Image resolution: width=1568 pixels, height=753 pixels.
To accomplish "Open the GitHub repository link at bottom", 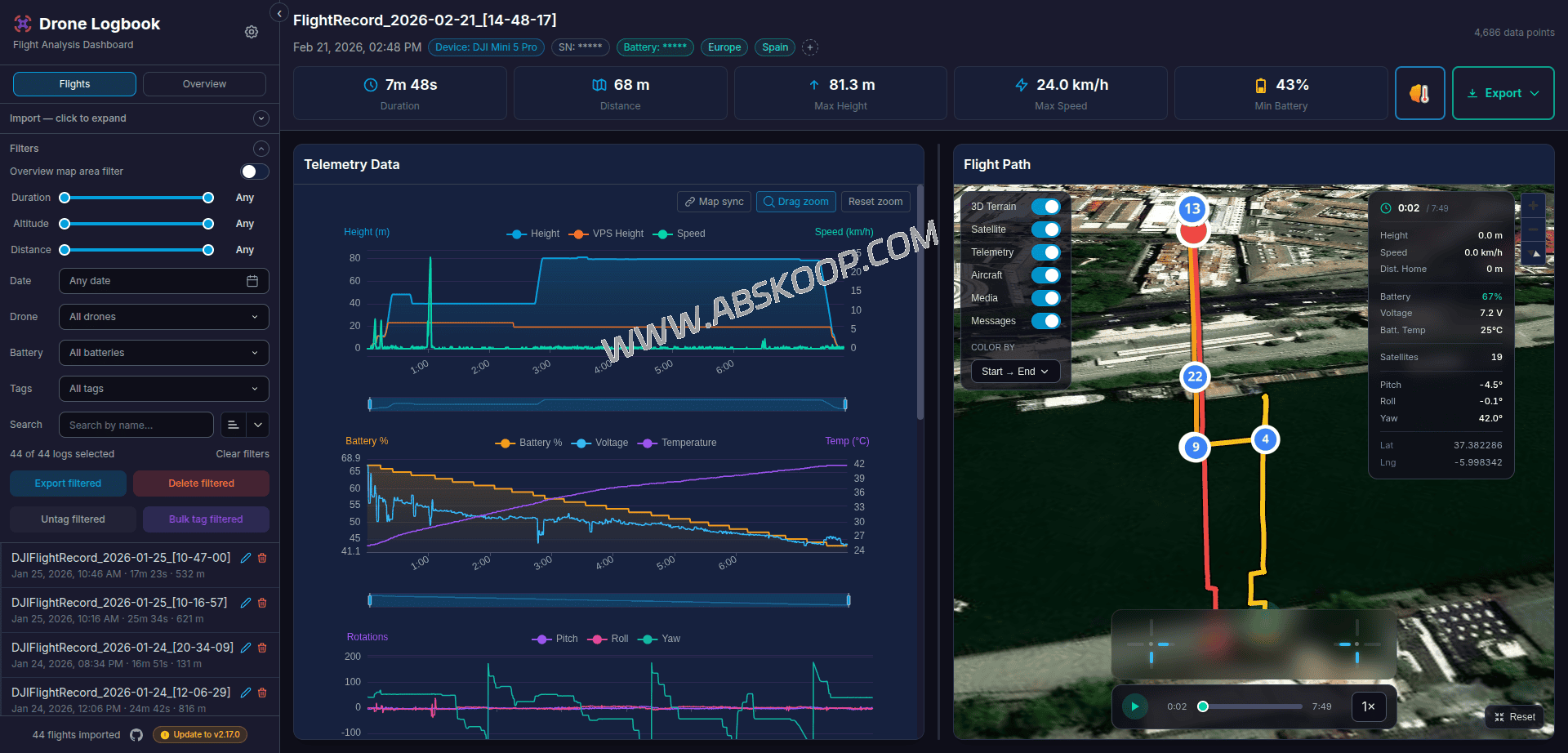I will pos(136,734).
